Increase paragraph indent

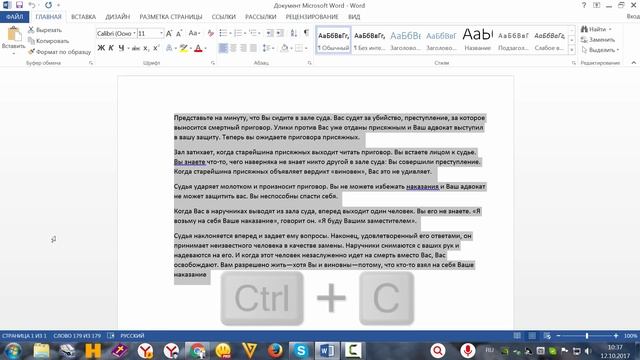pos(280,33)
